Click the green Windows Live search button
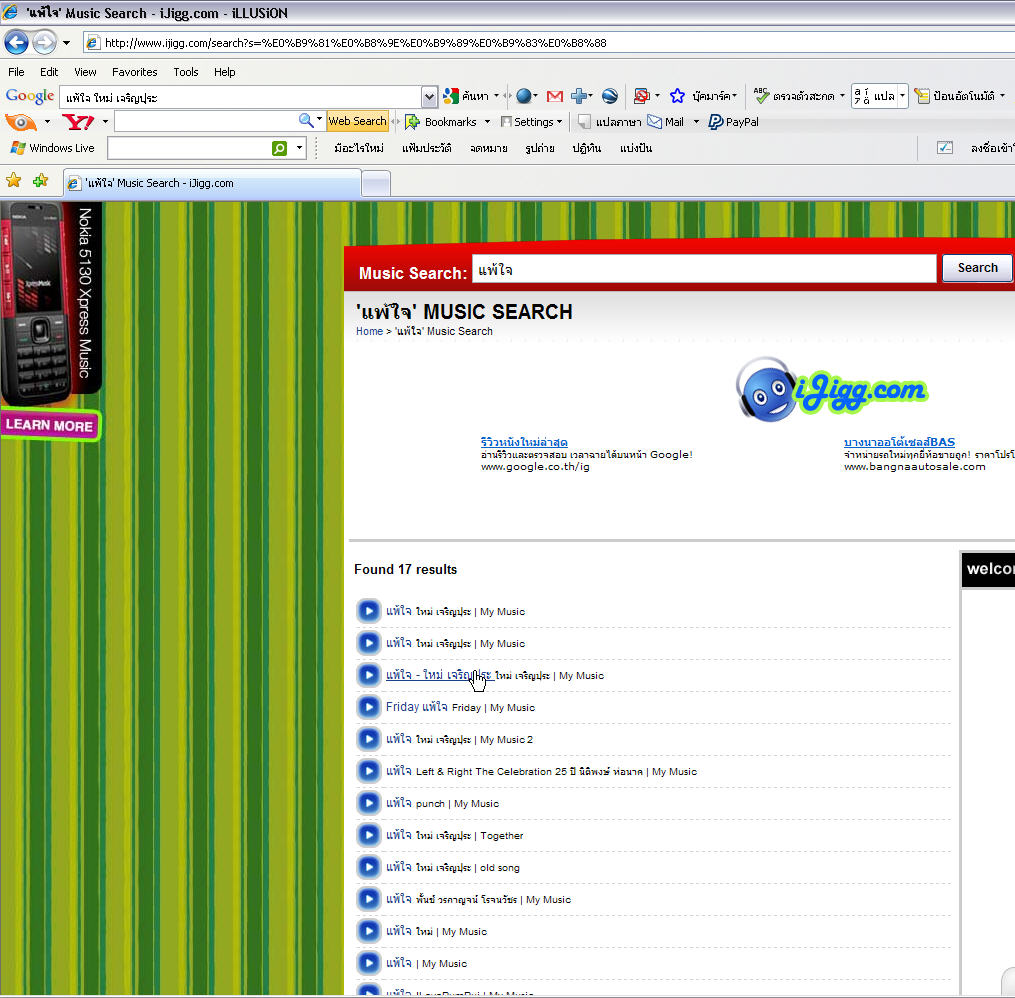Viewport: 1015px width, 998px height. (x=279, y=148)
